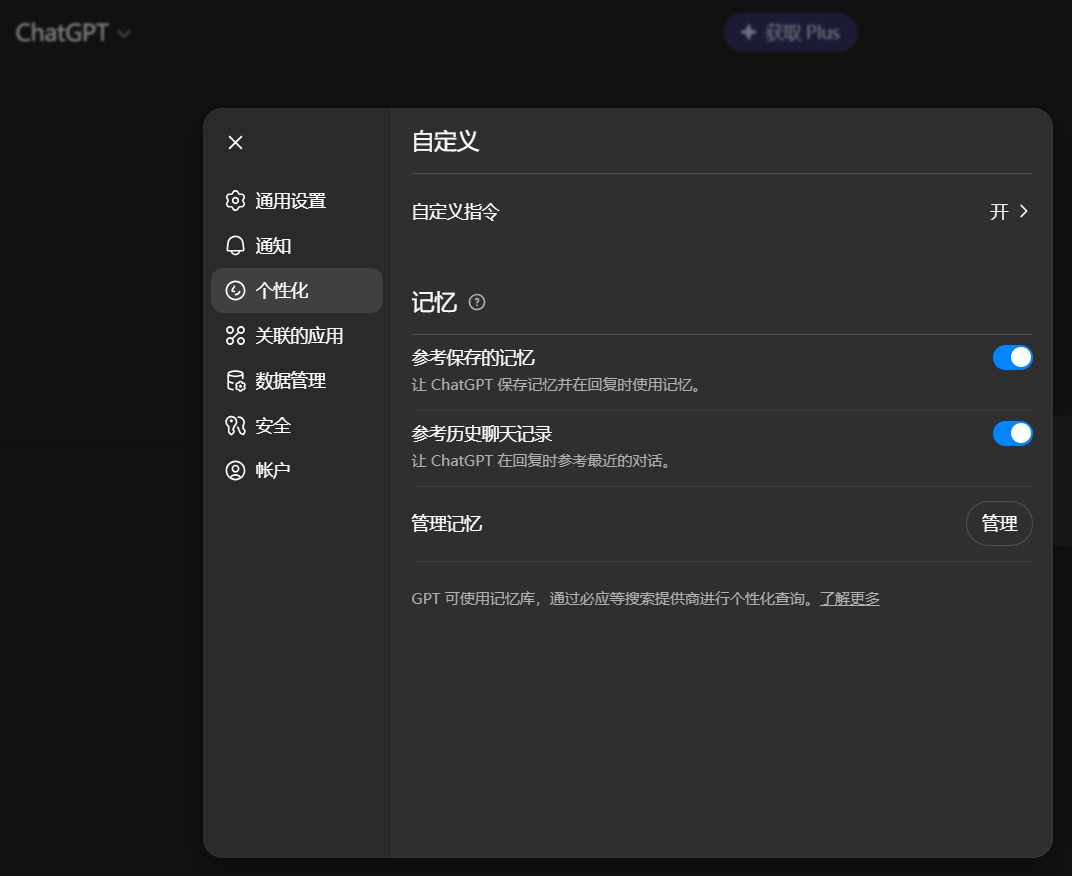This screenshot has height=876, width=1072.
Task: Open the 帐户 settings tab
Action: [x=297, y=470]
